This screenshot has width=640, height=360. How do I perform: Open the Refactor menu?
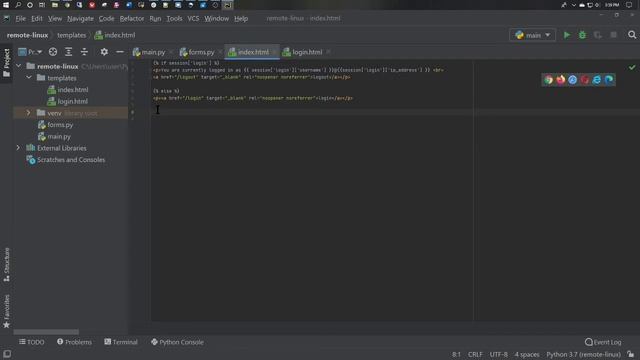132,18
